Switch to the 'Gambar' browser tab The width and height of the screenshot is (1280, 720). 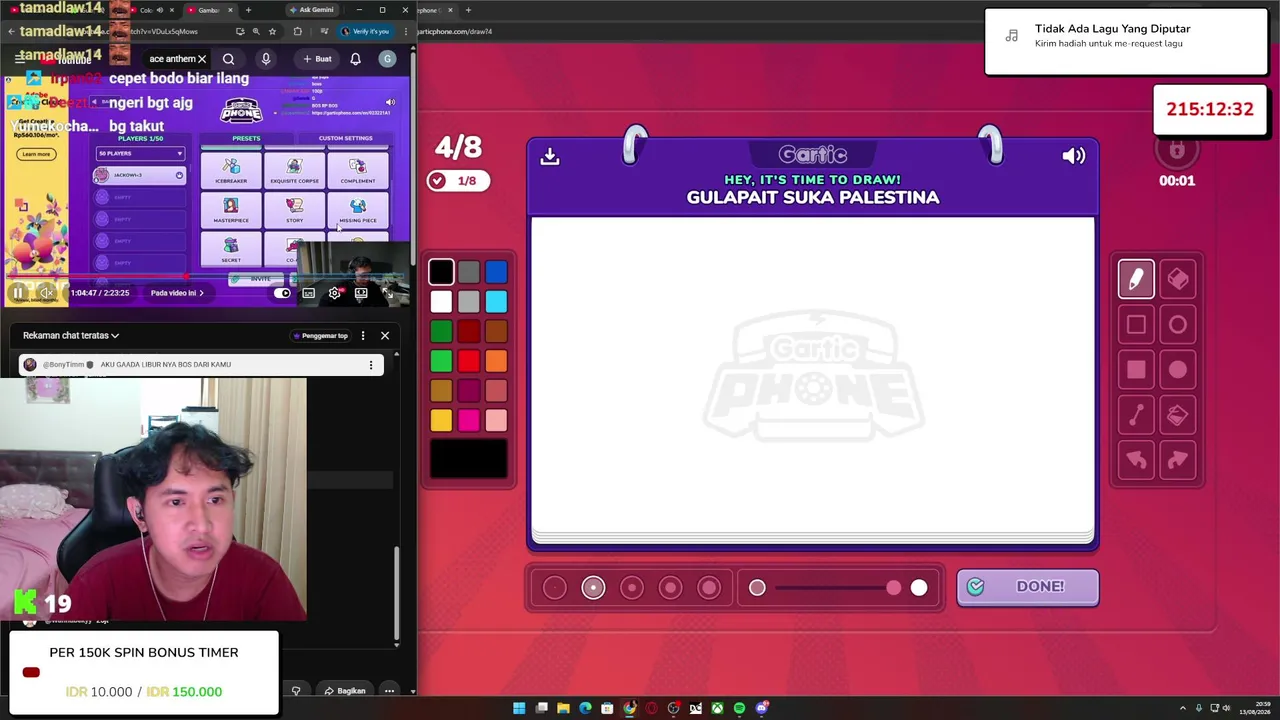[209, 10]
